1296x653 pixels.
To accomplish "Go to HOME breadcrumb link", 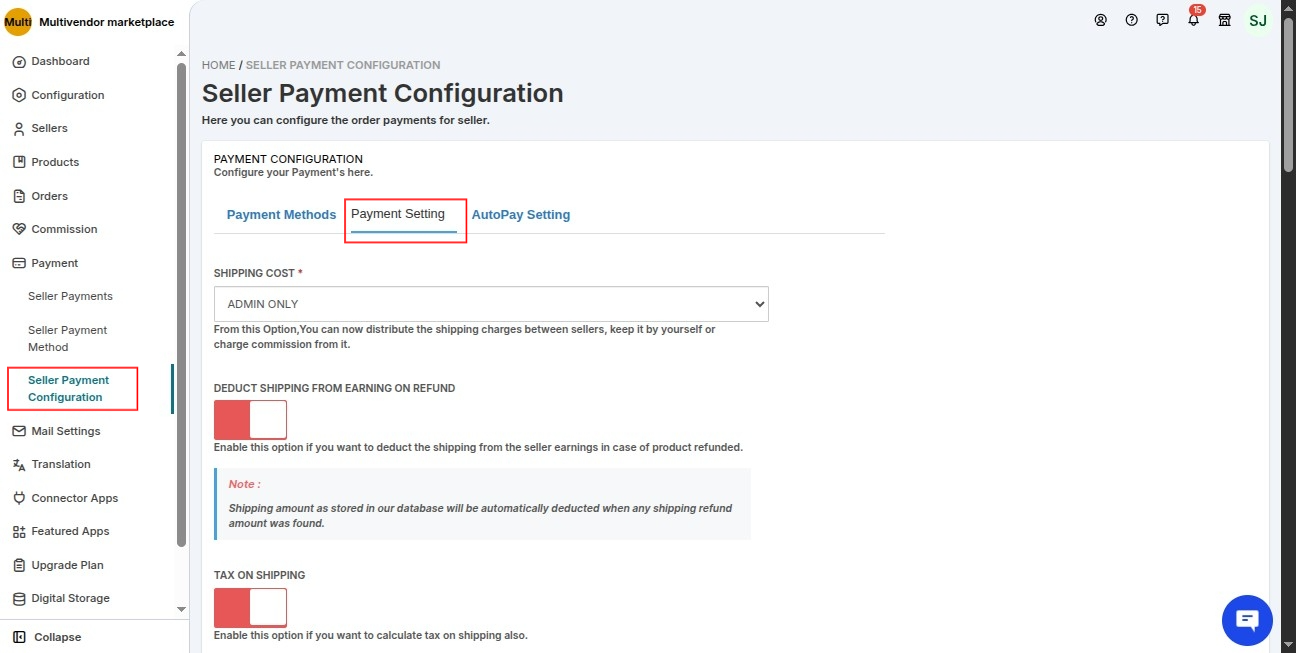I will pos(218,65).
